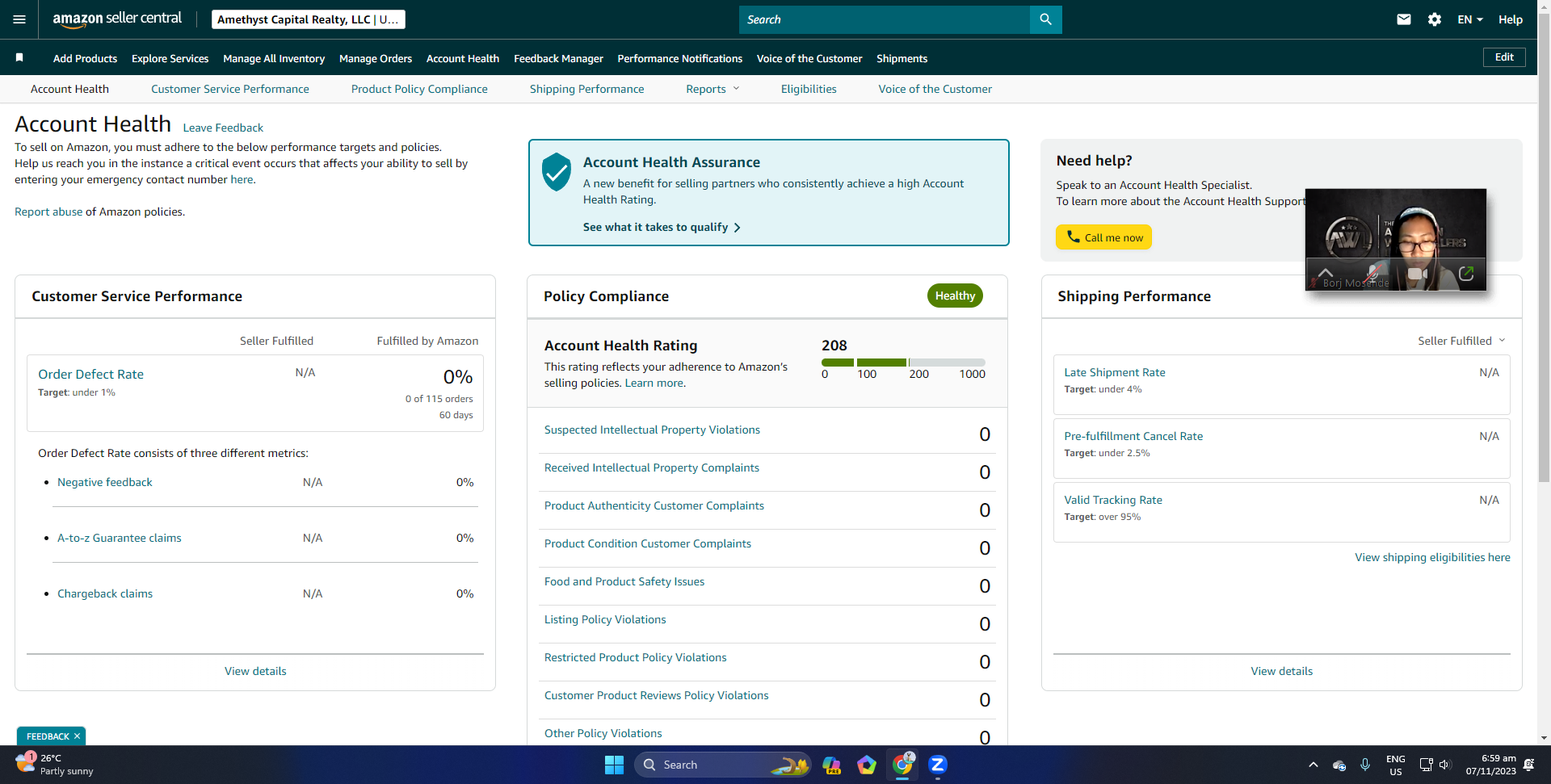
Task: Open the volume control in the system tray
Action: pyautogui.click(x=1445, y=765)
